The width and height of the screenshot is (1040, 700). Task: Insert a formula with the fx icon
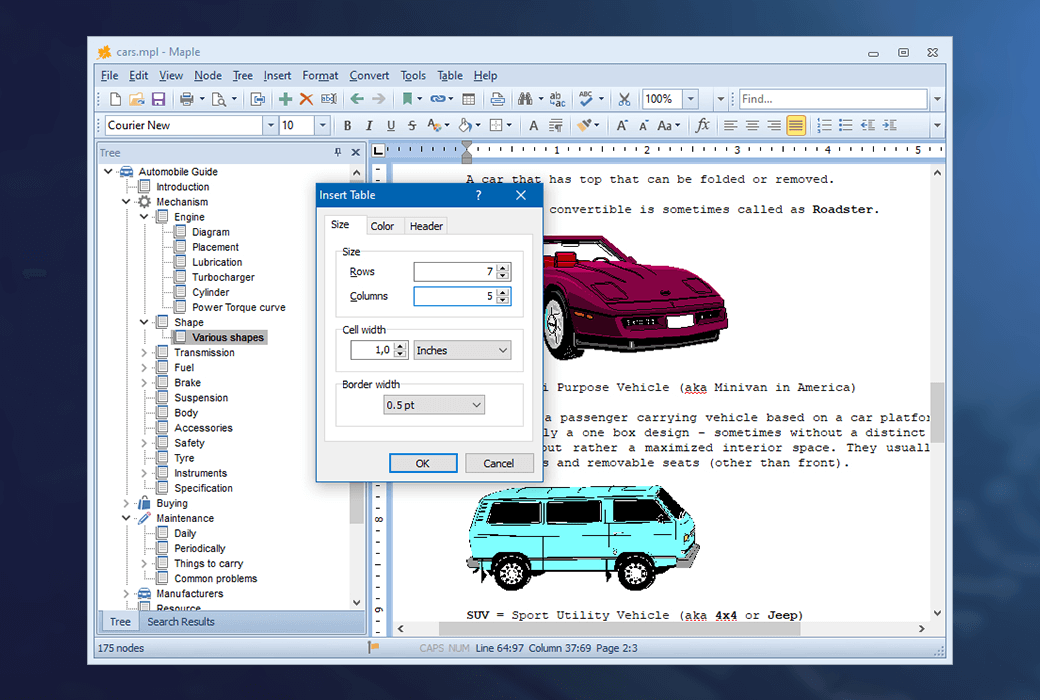point(702,125)
